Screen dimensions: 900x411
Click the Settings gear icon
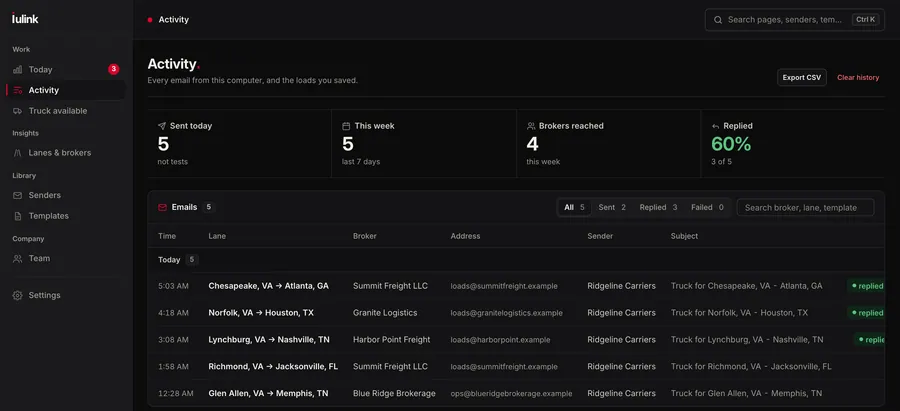click(18, 295)
